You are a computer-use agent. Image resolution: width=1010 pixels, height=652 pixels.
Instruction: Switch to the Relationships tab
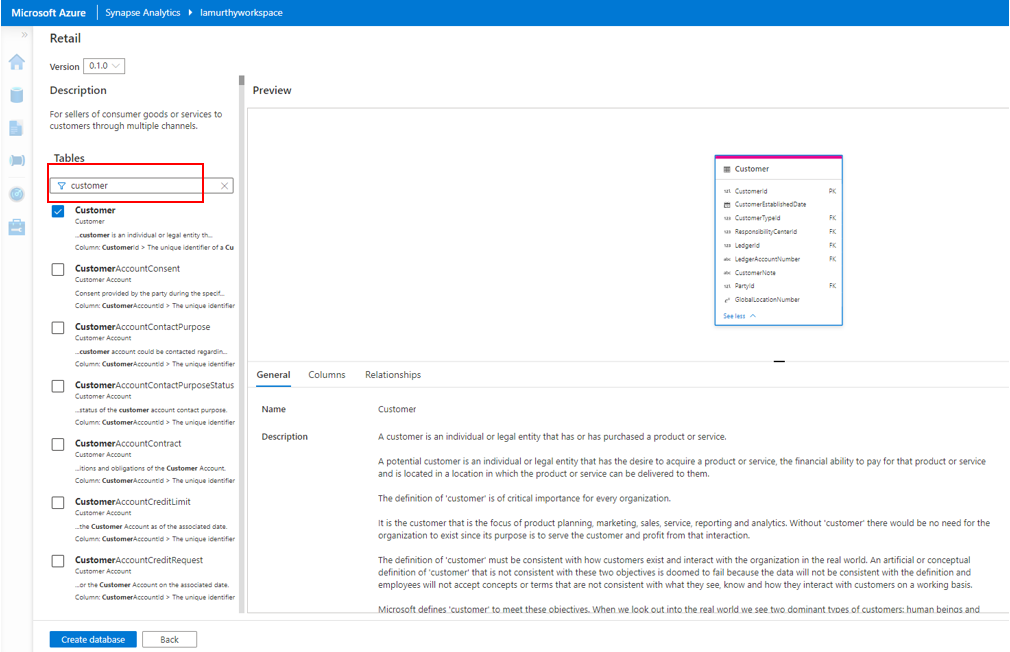393,375
